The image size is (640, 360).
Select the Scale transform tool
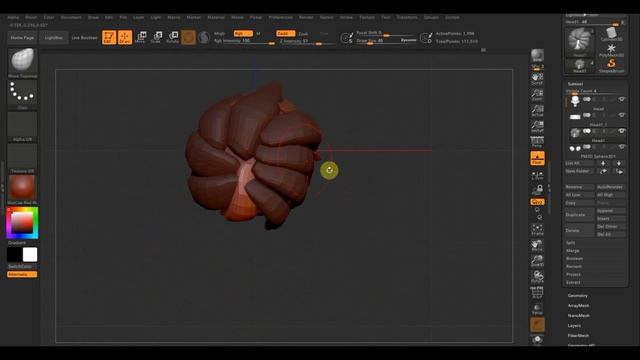[x=156, y=37]
